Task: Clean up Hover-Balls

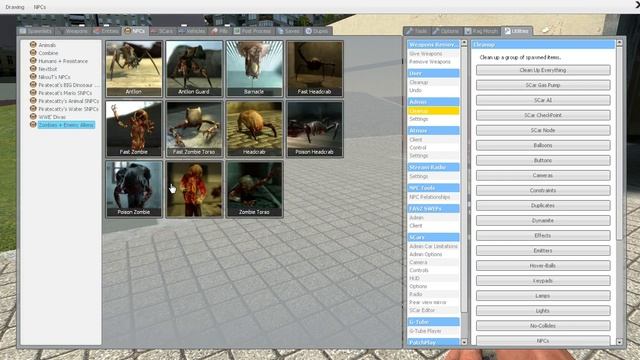Action: pyautogui.click(x=543, y=266)
